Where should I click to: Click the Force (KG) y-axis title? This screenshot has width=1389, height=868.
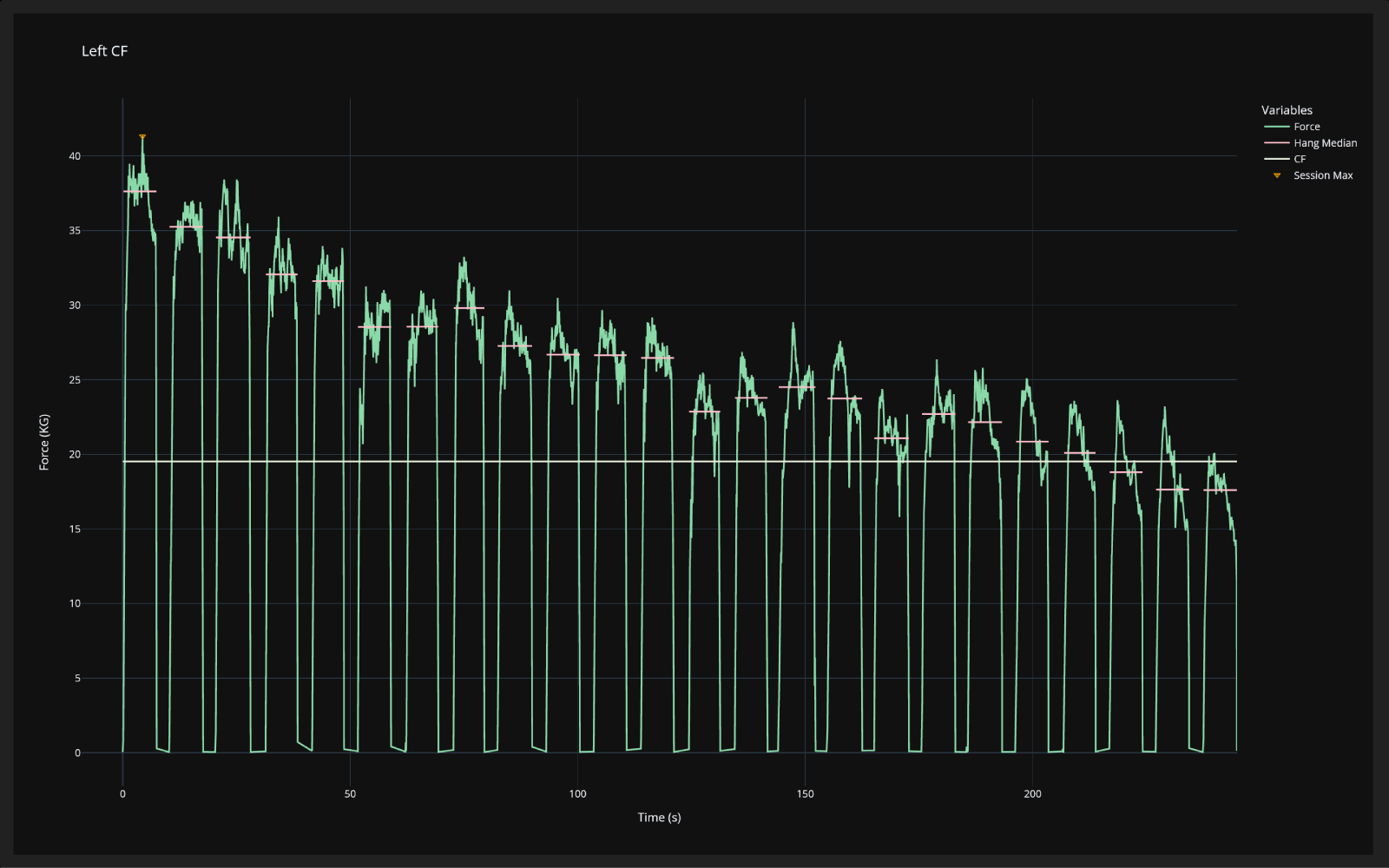(x=44, y=443)
